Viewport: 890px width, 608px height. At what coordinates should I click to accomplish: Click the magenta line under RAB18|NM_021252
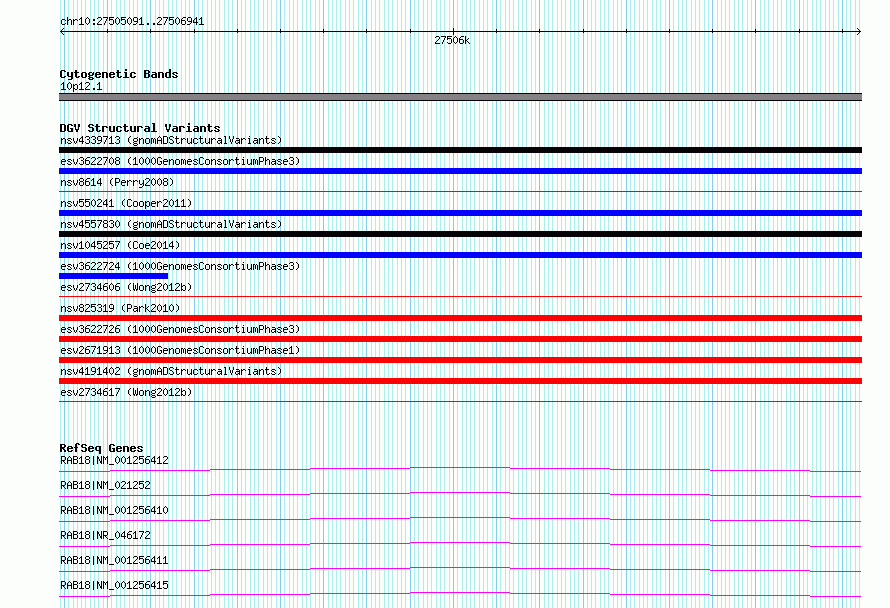tap(460, 494)
